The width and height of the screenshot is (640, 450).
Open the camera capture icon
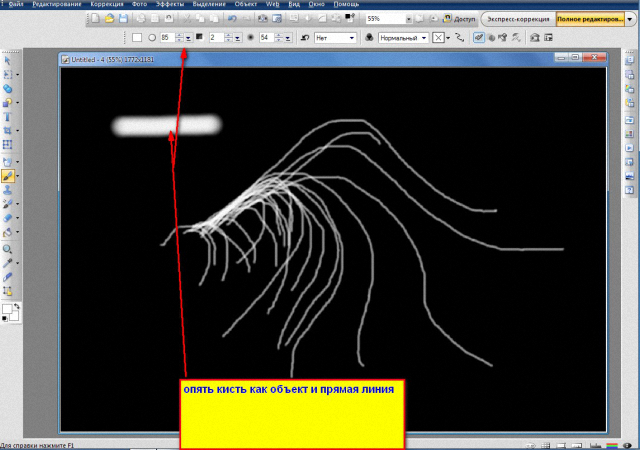[263, 18]
